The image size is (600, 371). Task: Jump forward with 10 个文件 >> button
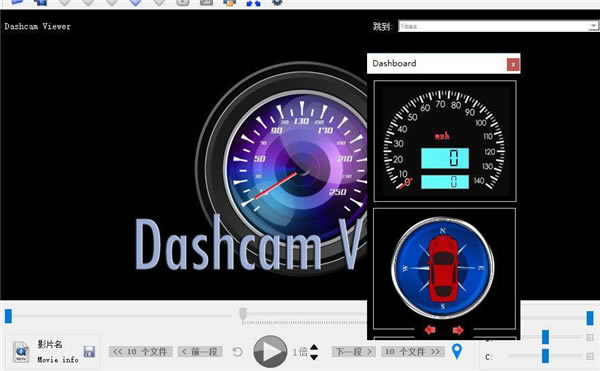(x=412, y=351)
